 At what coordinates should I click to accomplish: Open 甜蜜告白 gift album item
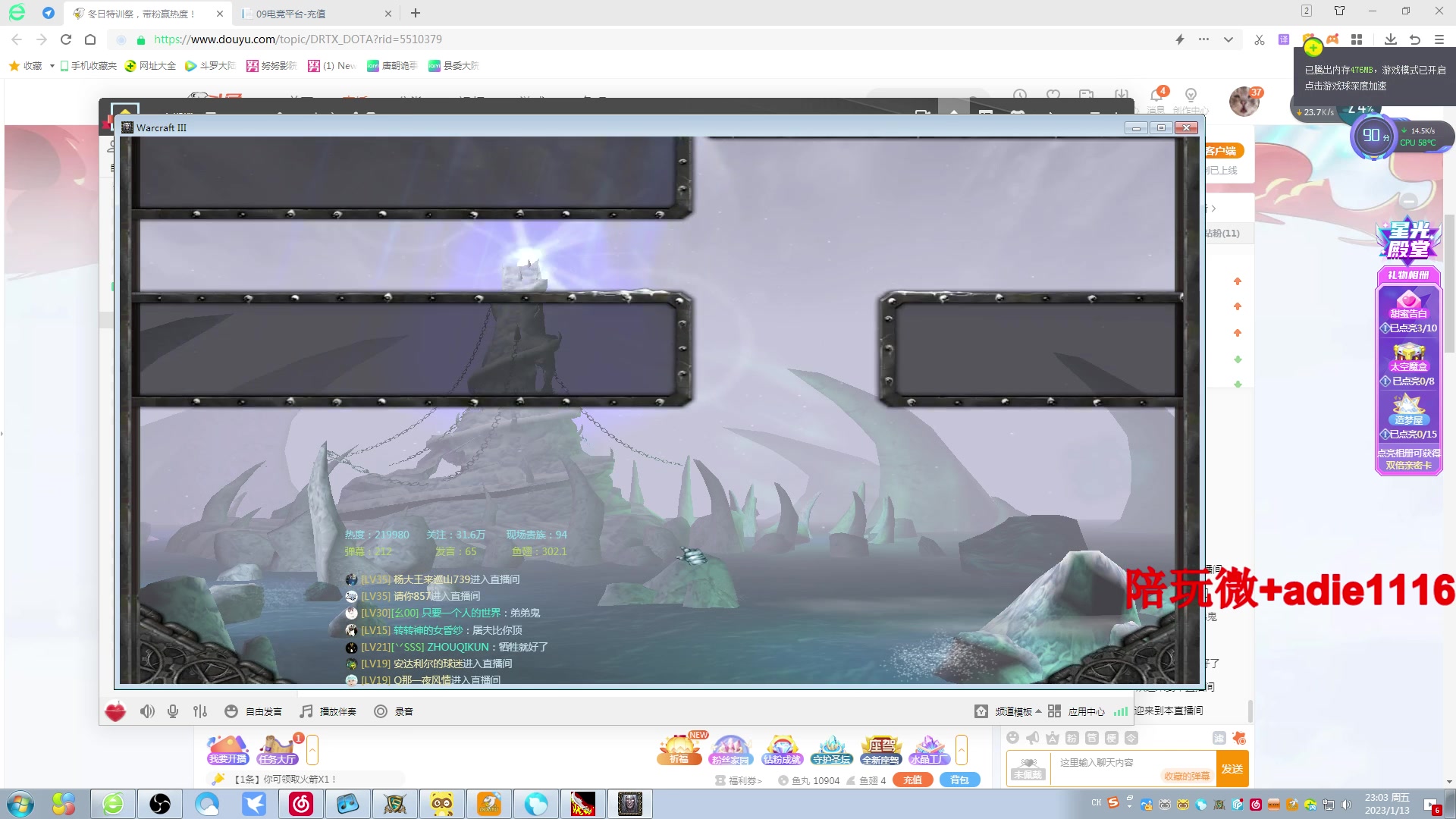[x=1409, y=311]
